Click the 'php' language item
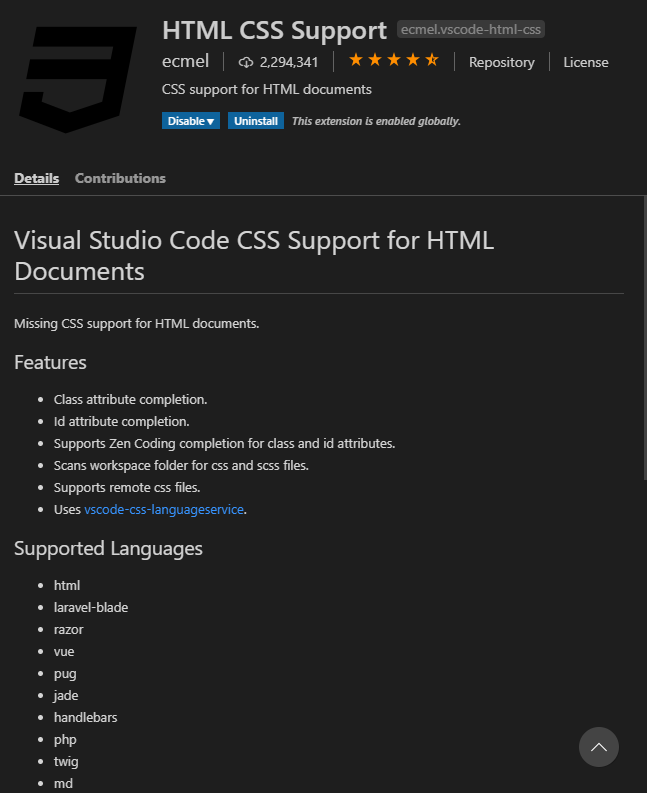 coord(65,740)
